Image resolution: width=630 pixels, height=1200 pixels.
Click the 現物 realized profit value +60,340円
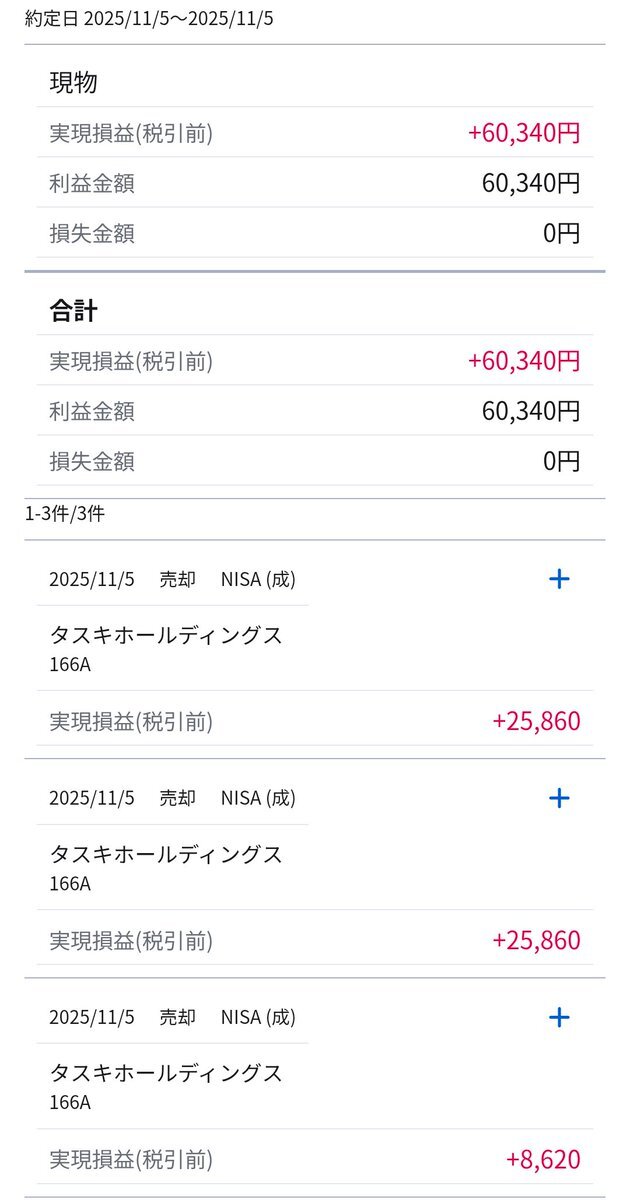[523, 133]
